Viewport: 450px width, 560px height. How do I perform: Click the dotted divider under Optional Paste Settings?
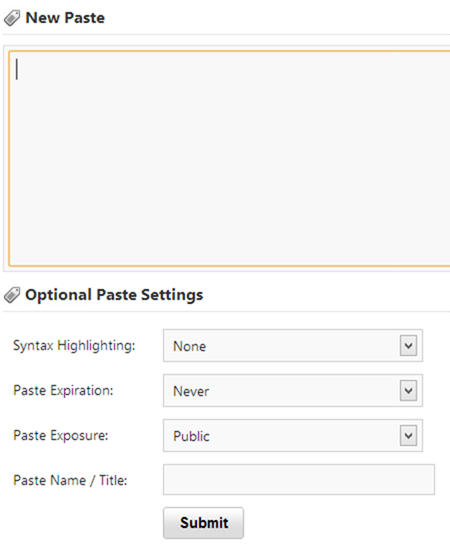[226, 311]
